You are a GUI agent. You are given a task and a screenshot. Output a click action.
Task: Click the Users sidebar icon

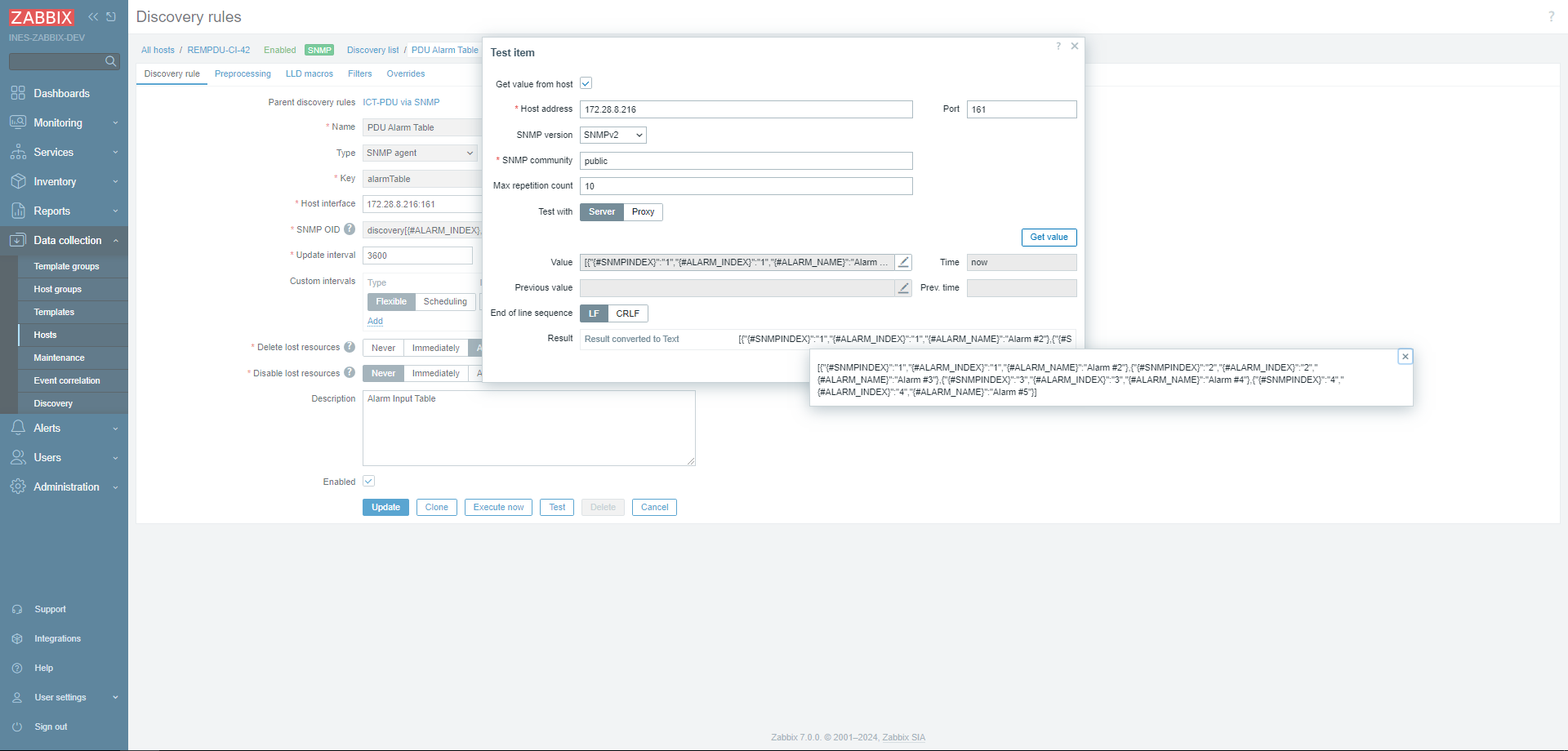point(18,457)
